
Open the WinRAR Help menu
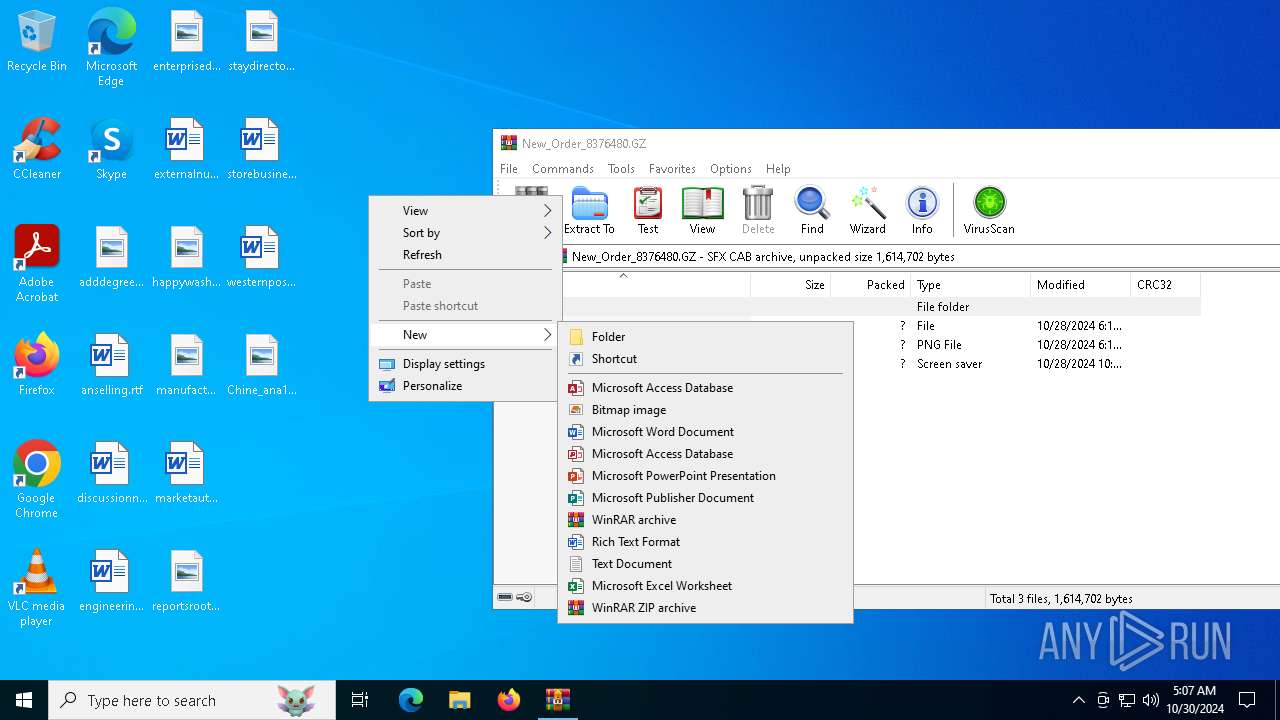tap(778, 169)
